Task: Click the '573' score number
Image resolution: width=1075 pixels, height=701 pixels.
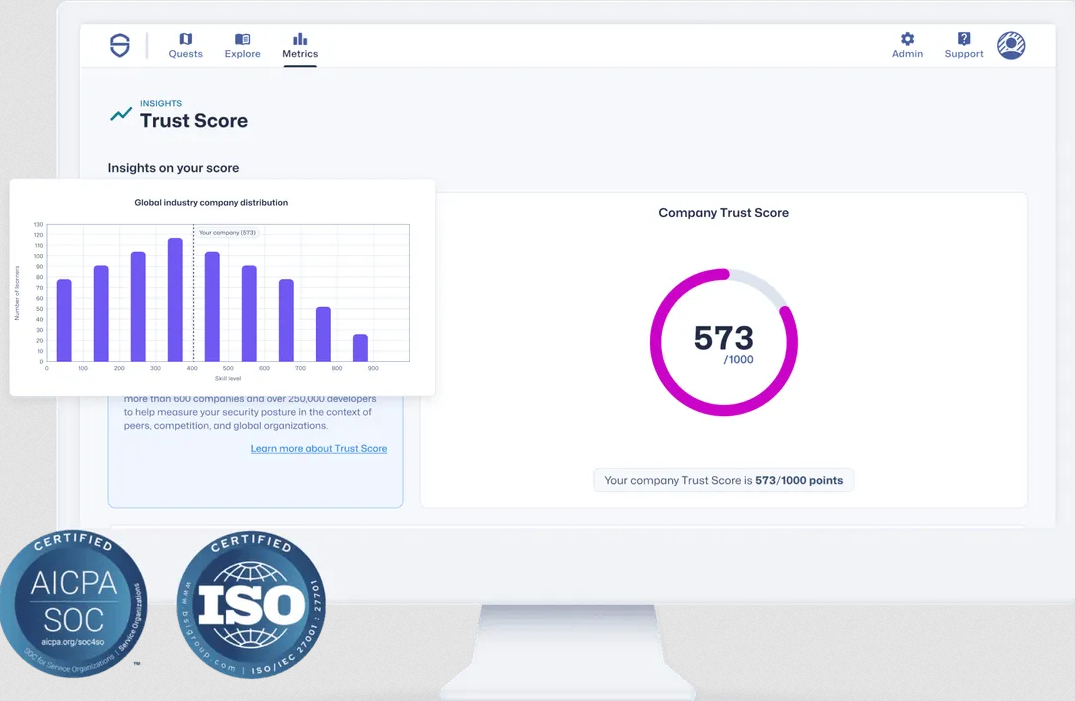Action: coord(724,337)
